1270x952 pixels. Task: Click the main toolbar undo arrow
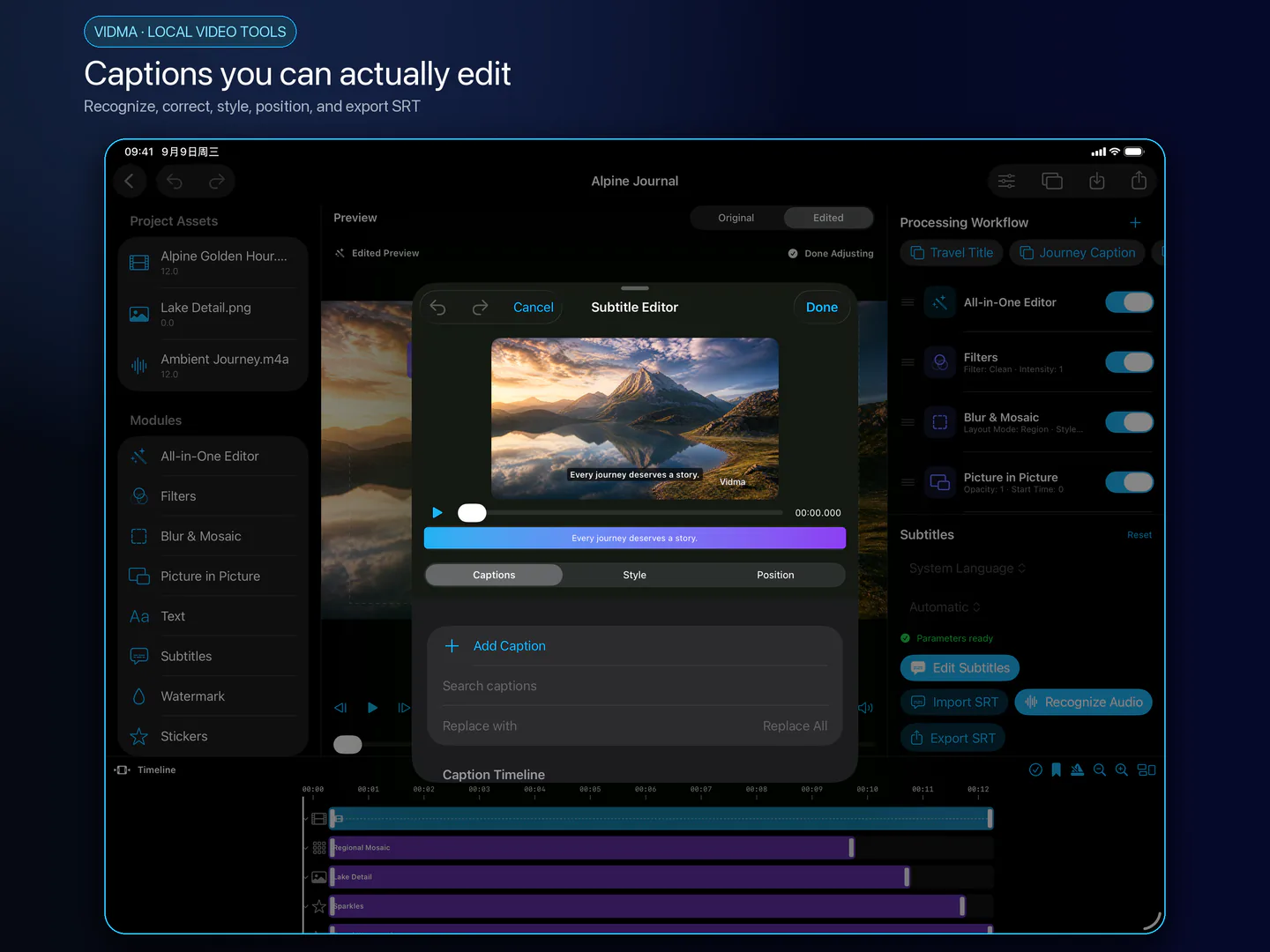point(175,182)
